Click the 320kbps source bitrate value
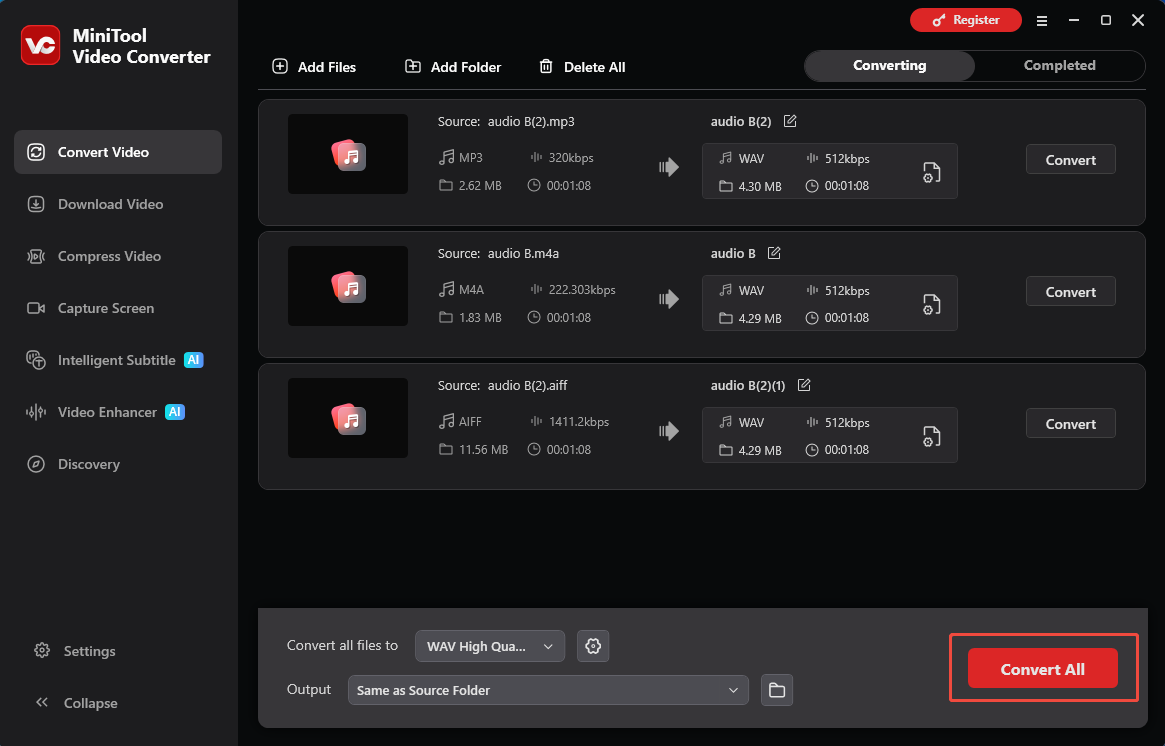 tap(571, 158)
